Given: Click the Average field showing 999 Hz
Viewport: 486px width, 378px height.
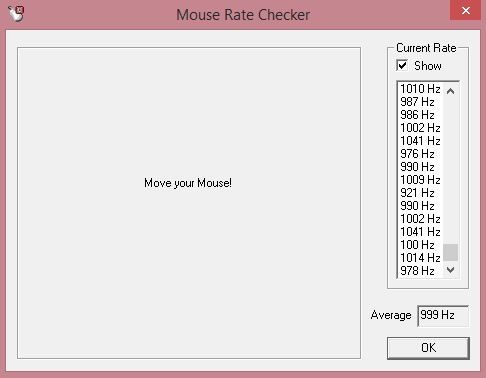Looking at the screenshot, I should pos(443,315).
